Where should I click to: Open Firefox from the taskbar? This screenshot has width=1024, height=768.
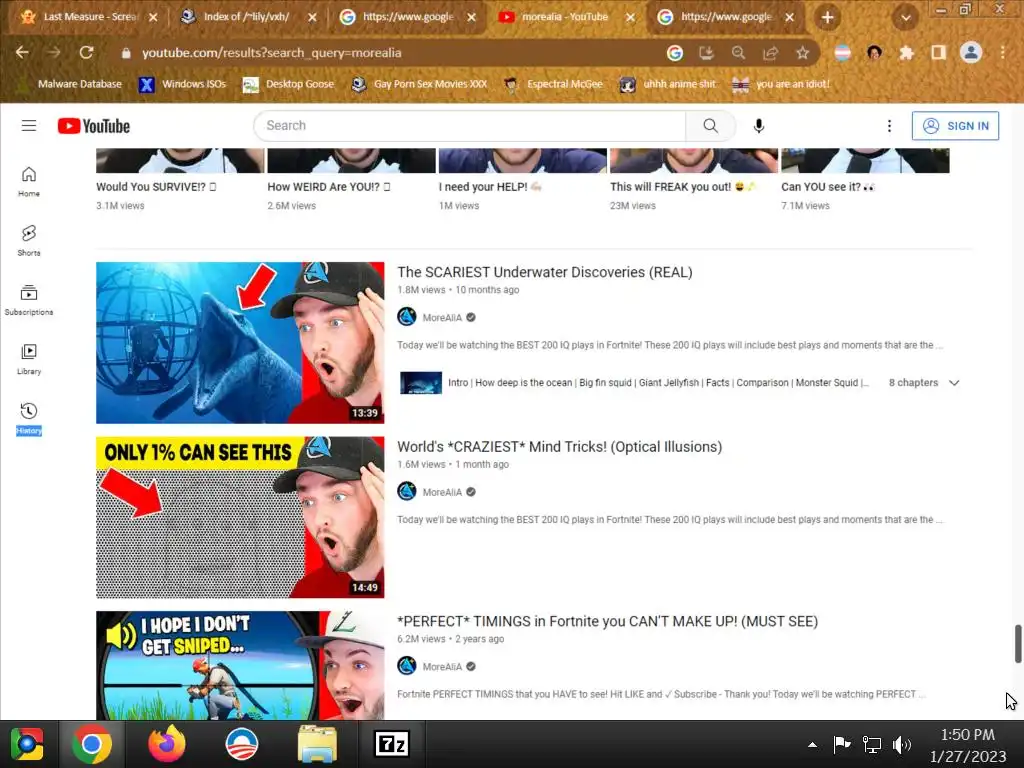click(x=167, y=744)
